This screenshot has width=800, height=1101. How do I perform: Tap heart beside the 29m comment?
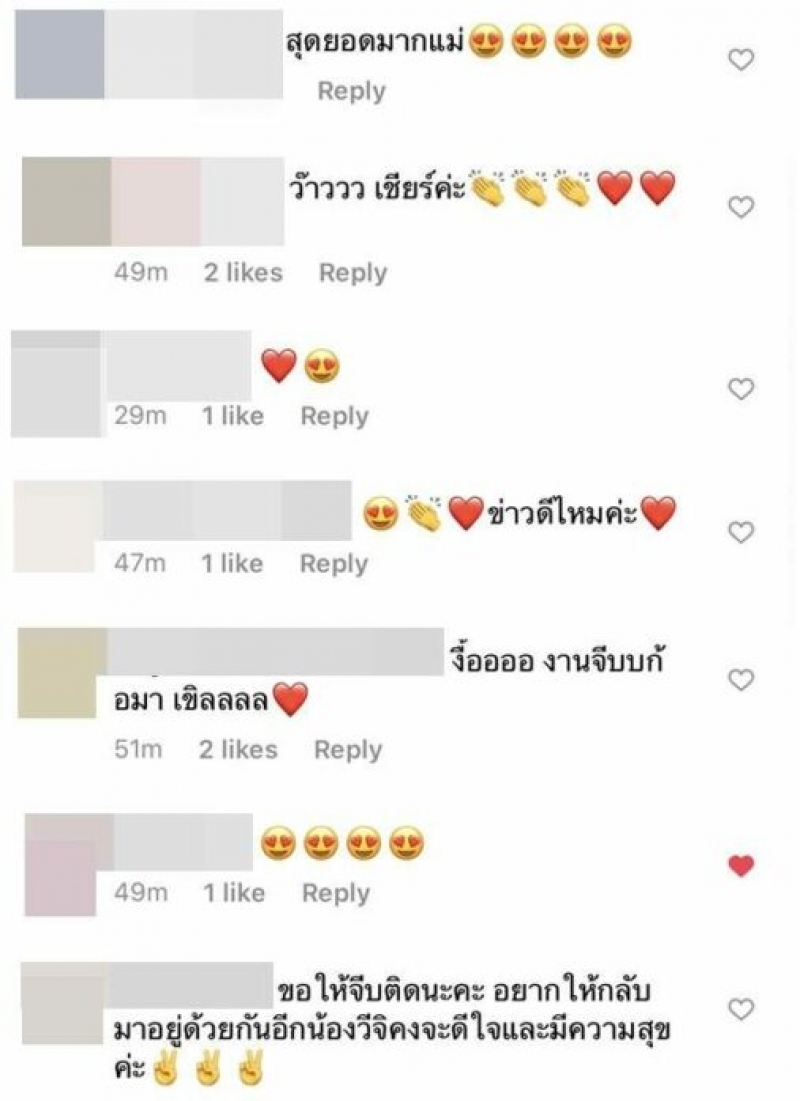point(740,388)
